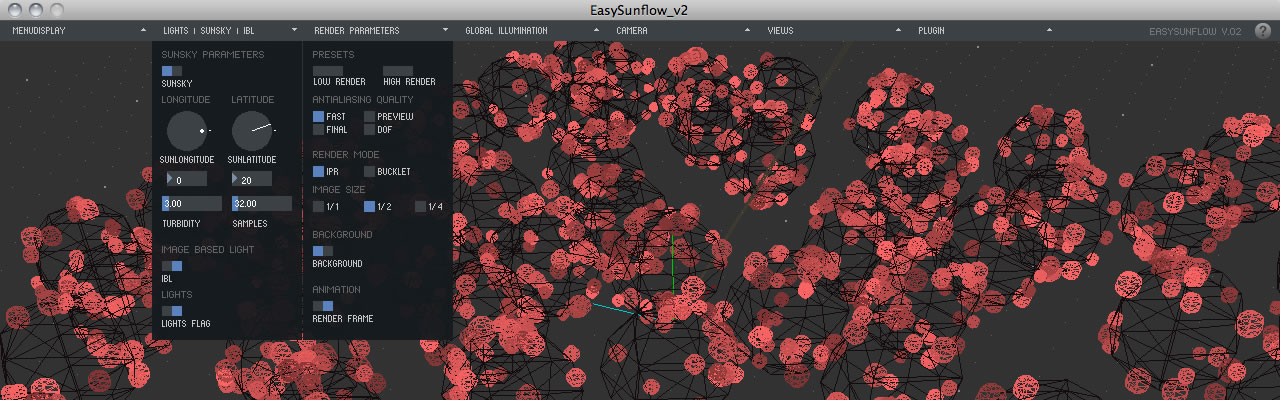Click the Turbidity slider
Viewport: 1280px width, 400px height.
(x=191, y=204)
